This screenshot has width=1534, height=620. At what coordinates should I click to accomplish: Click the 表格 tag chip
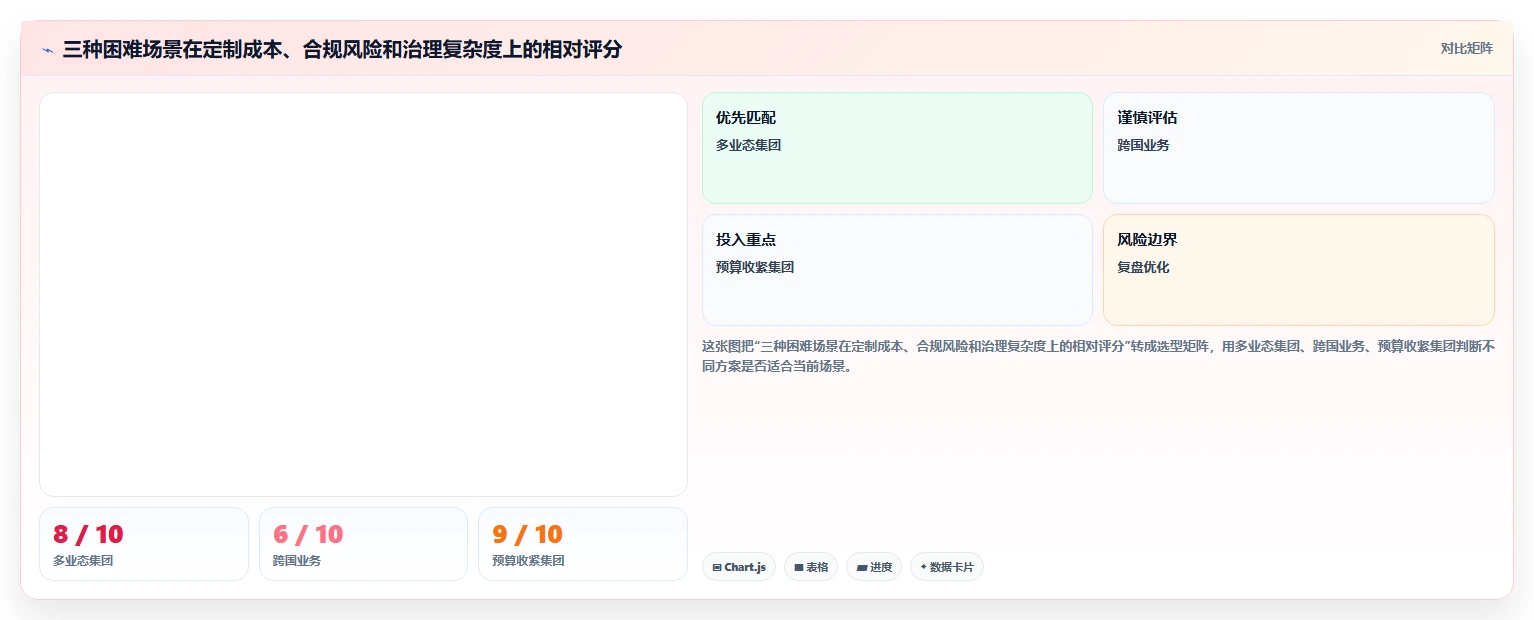(x=811, y=567)
